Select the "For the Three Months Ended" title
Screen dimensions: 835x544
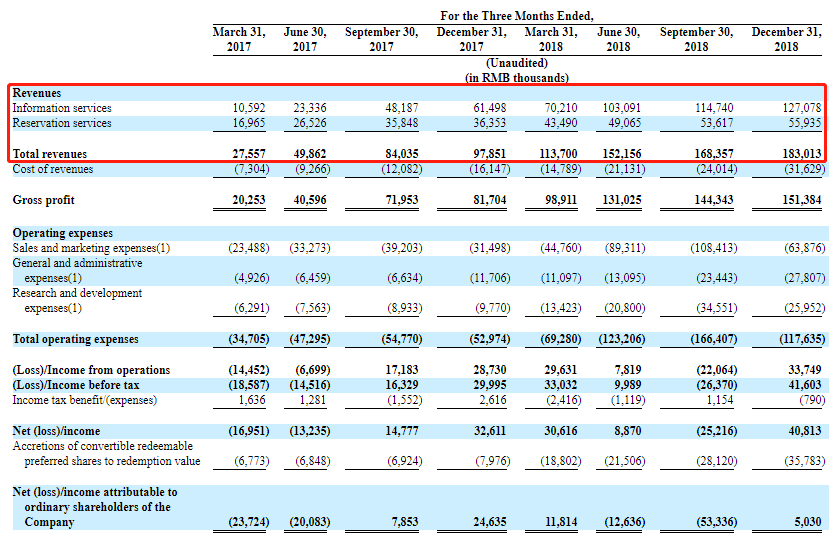tap(517, 16)
